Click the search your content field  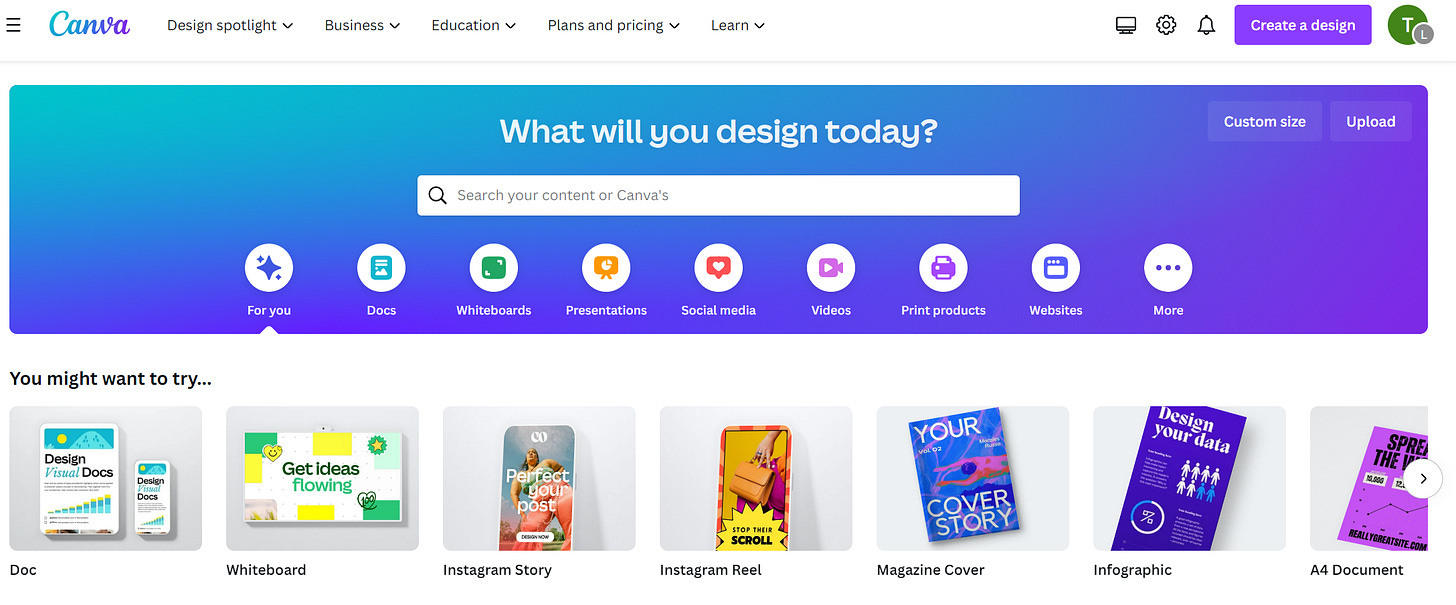[718, 195]
